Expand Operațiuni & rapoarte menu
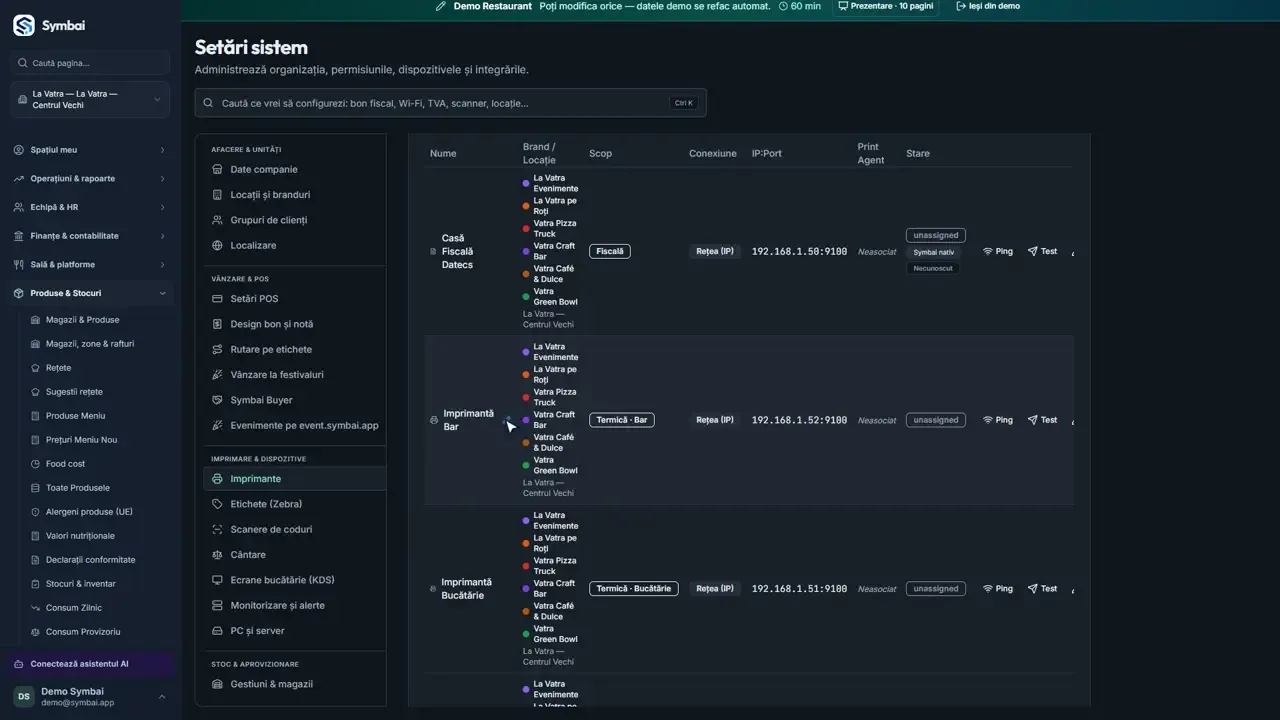The image size is (1280, 720). 90,179
